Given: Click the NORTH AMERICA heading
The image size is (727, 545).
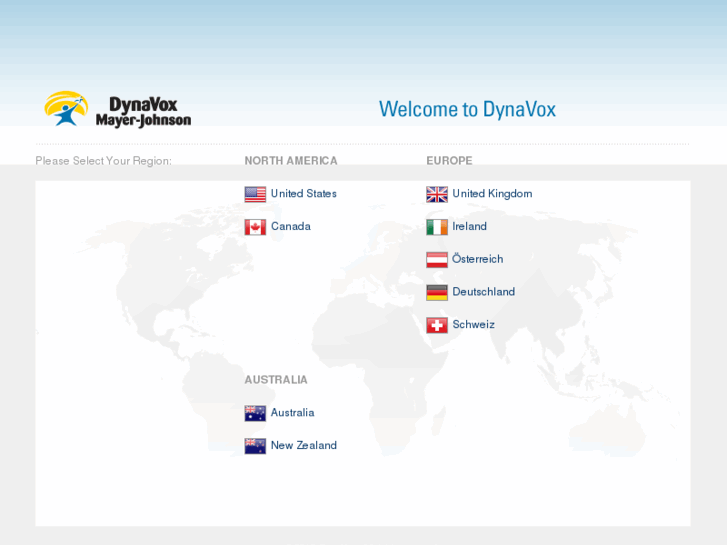Looking at the screenshot, I should 291,160.
